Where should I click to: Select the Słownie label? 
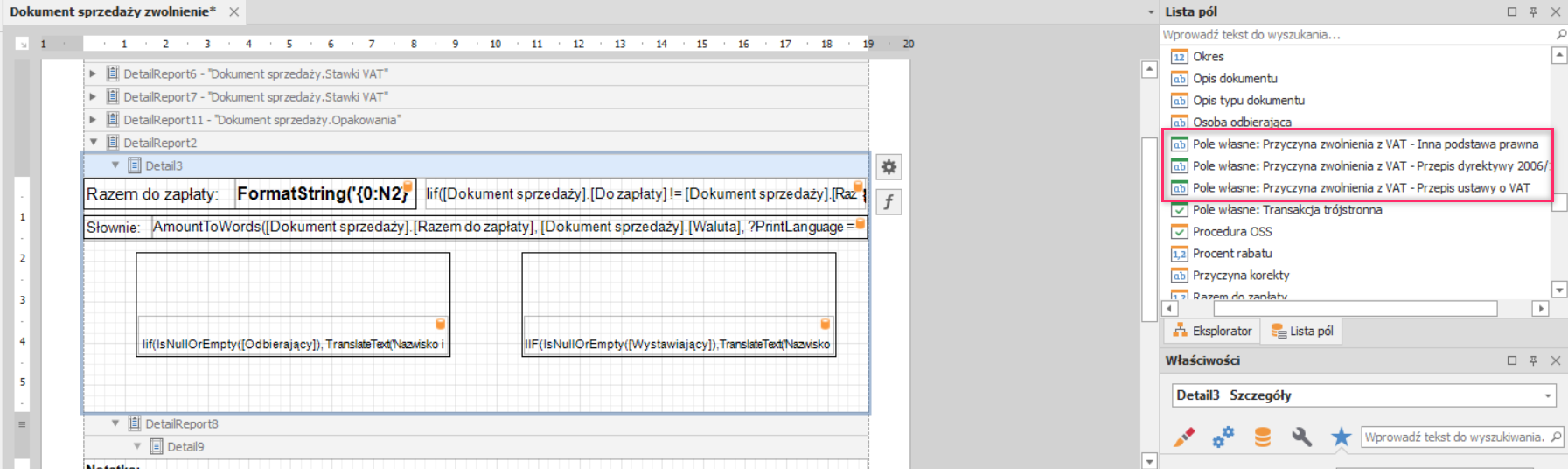117,227
